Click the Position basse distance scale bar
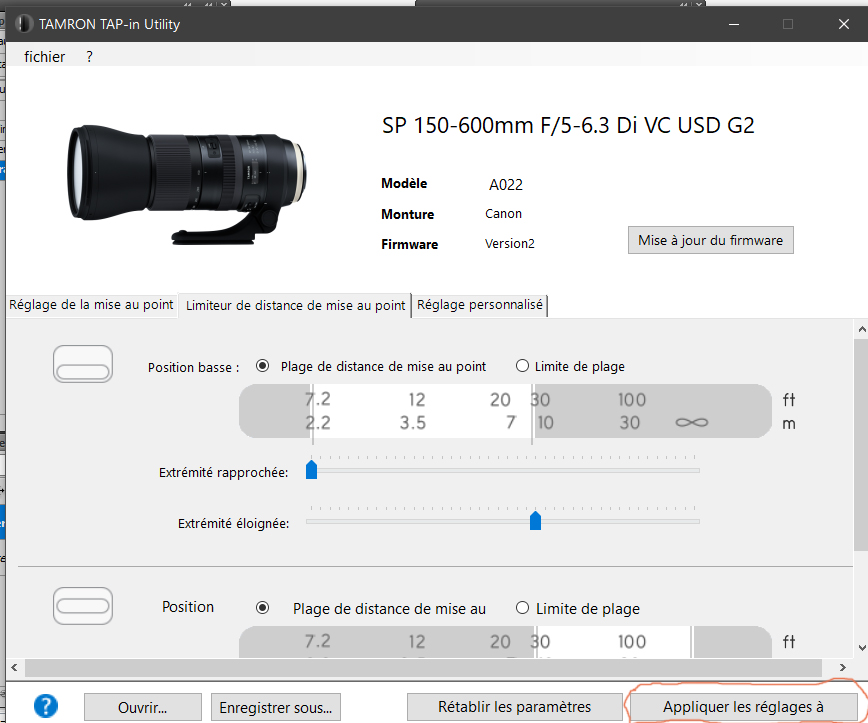Image resolution: width=868 pixels, height=723 pixels. click(x=505, y=411)
